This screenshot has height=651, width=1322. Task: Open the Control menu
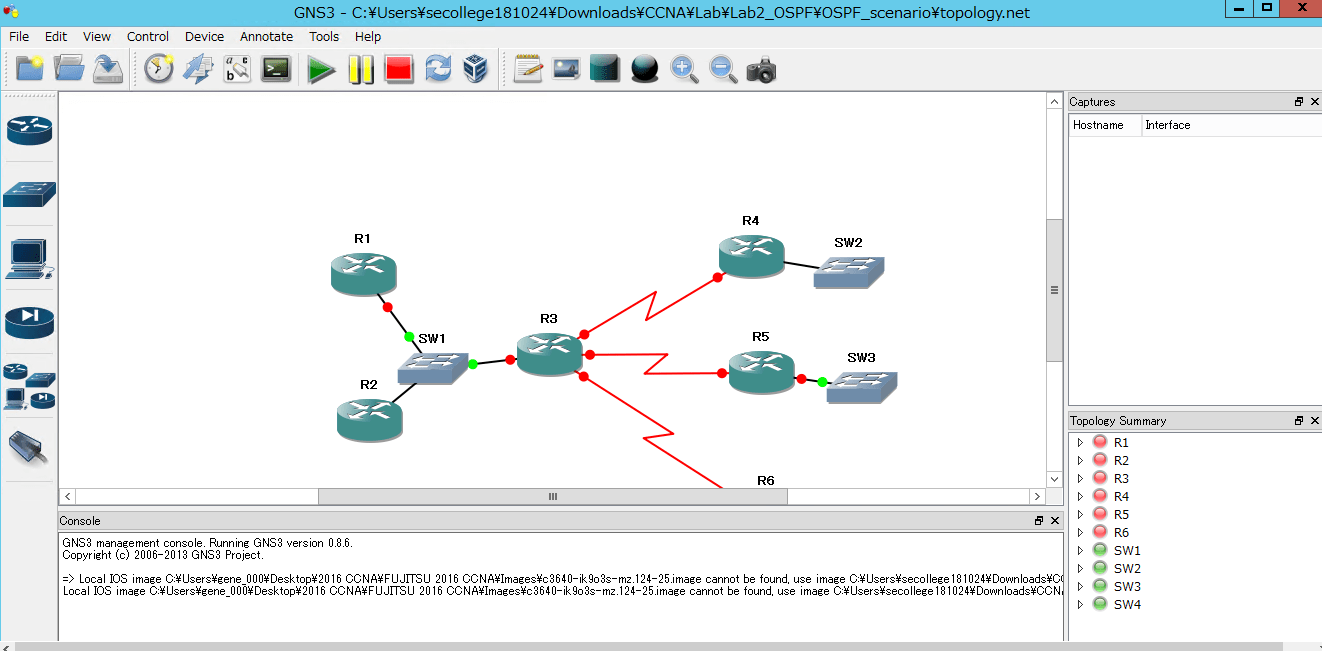(x=148, y=36)
